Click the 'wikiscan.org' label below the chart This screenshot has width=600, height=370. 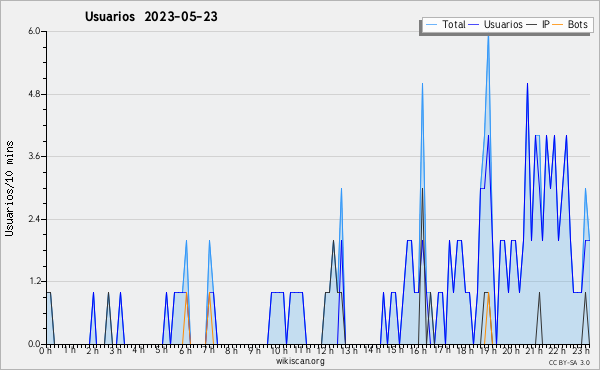[300, 361]
